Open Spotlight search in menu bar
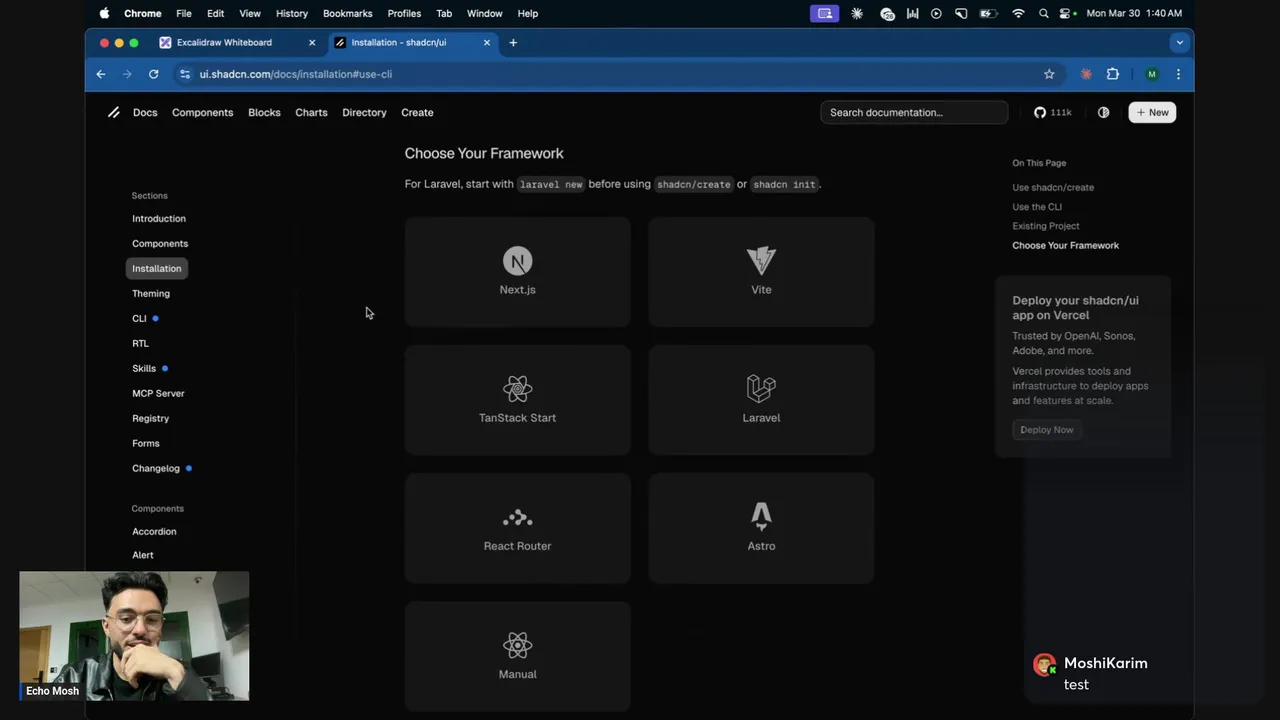Screen dimensions: 1280x720 pyautogui.click(x=1044, y=13)
